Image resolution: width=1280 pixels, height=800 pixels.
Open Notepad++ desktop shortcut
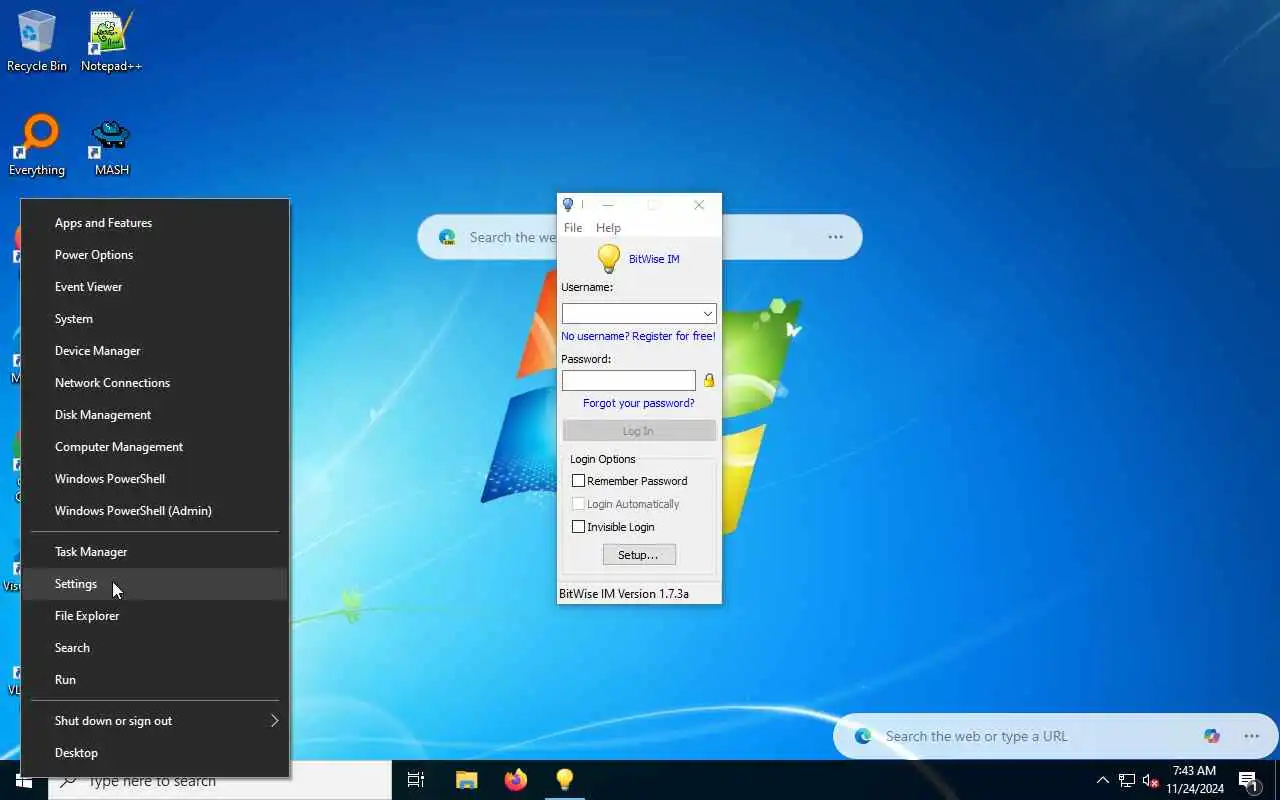pyautogui.click(x=111, y=42)
